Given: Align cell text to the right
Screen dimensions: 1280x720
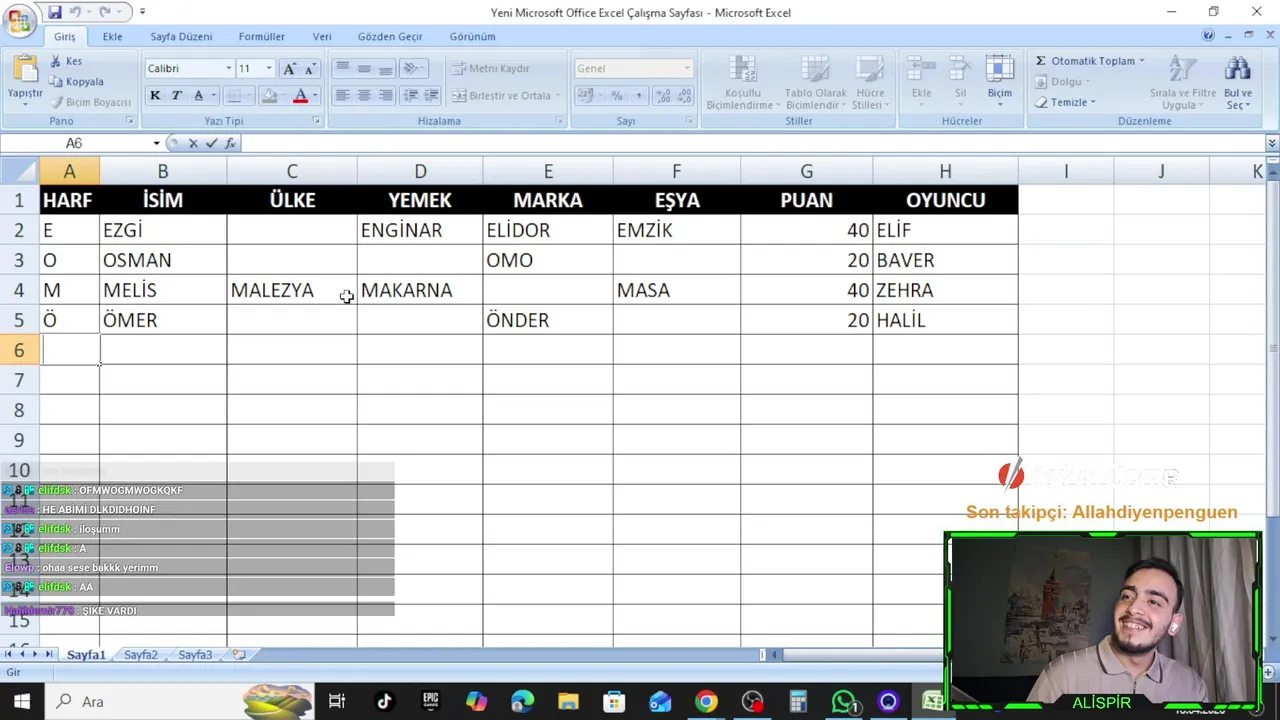Looking at the screenshot, I should [x=385, y=95].
